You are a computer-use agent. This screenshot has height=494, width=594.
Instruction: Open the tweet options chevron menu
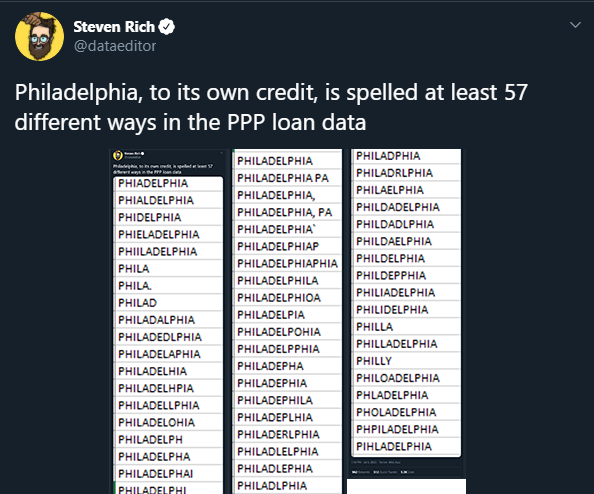(x=575, y=25)
